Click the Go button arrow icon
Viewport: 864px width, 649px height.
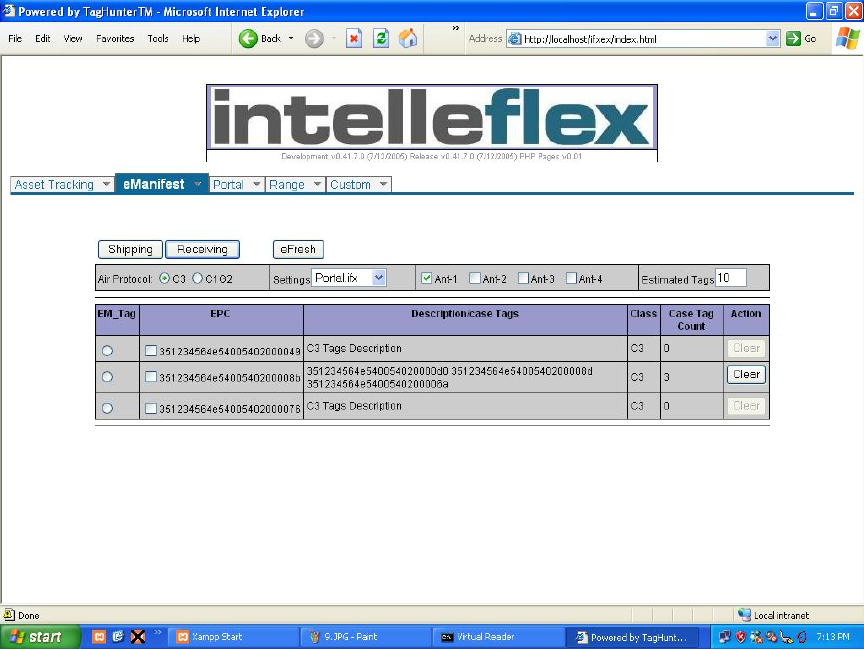tap(793, 39)
